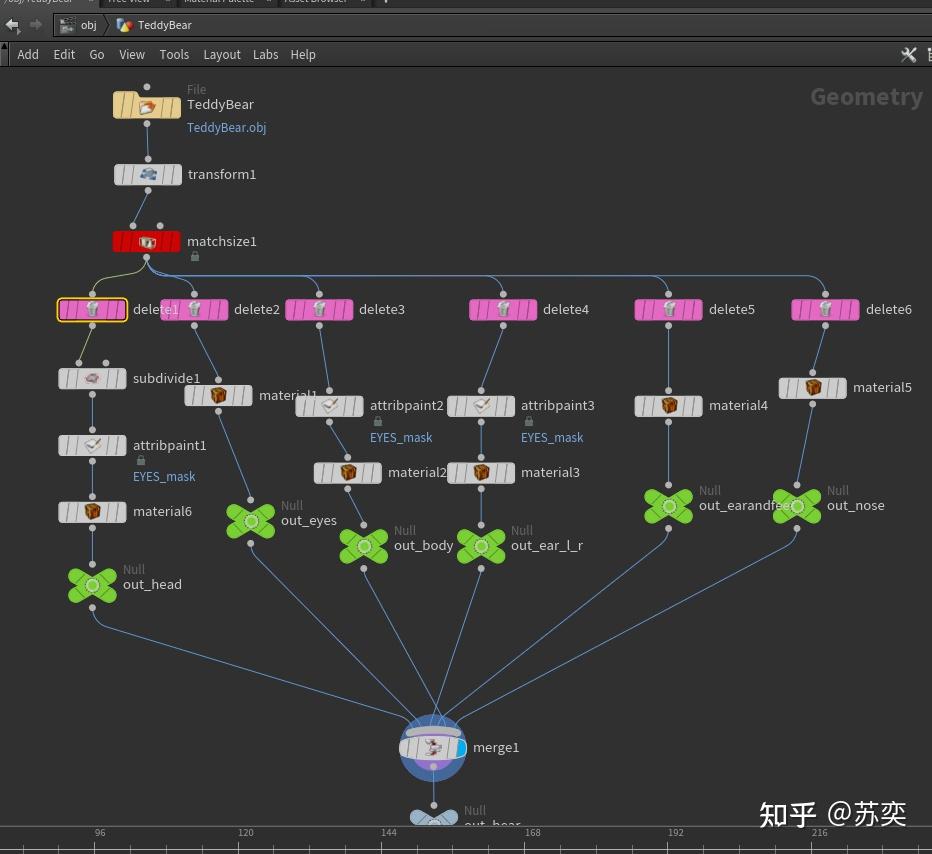The image size is (932, 854).
Task: Click the EYES_mask link under attribpaint2
Action: click(x=401, y=437)
